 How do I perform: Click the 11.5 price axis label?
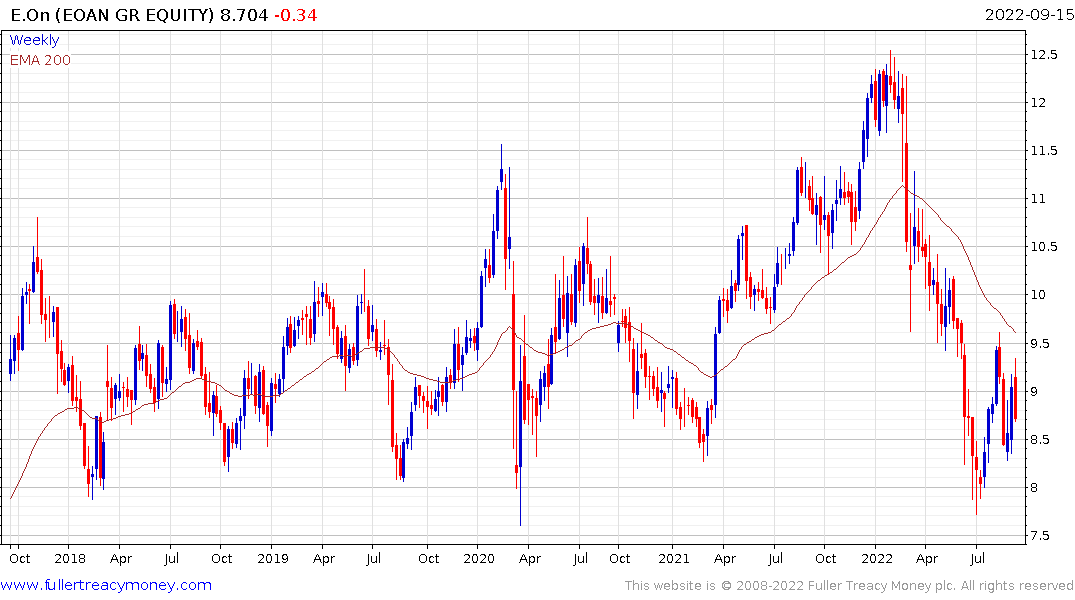(1043, 151)
